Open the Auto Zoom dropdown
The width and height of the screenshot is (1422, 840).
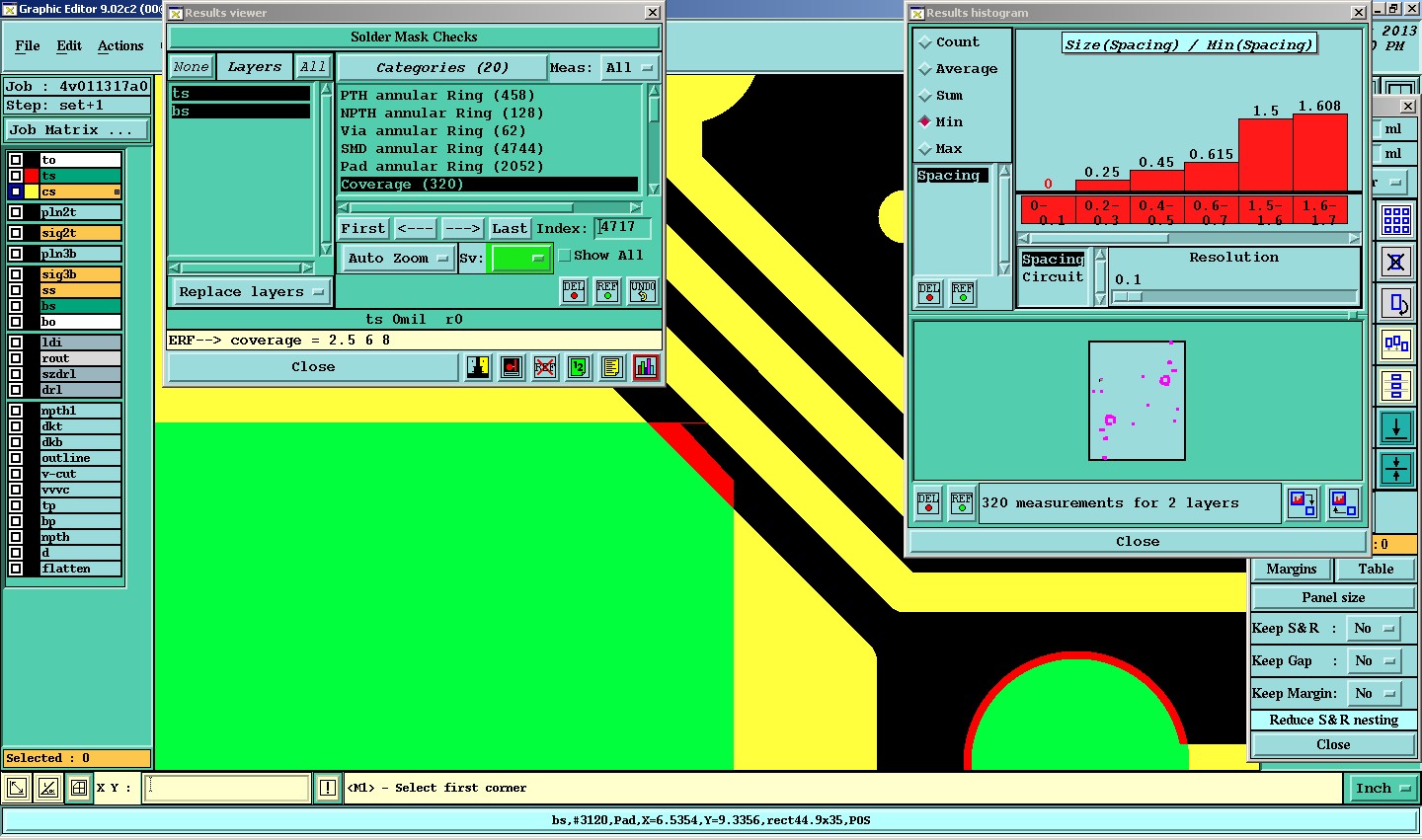tap(397, 259)
